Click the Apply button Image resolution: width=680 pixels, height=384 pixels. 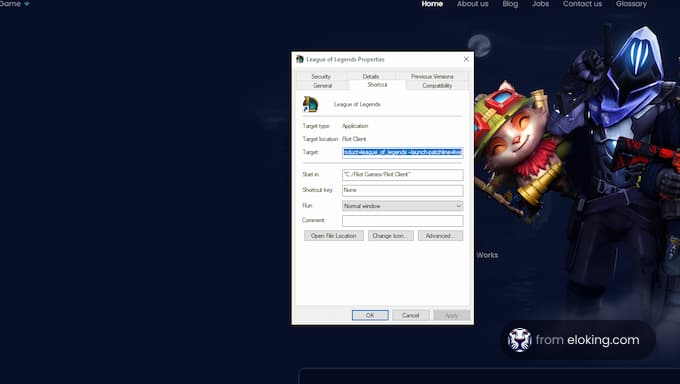click(451, 315)
